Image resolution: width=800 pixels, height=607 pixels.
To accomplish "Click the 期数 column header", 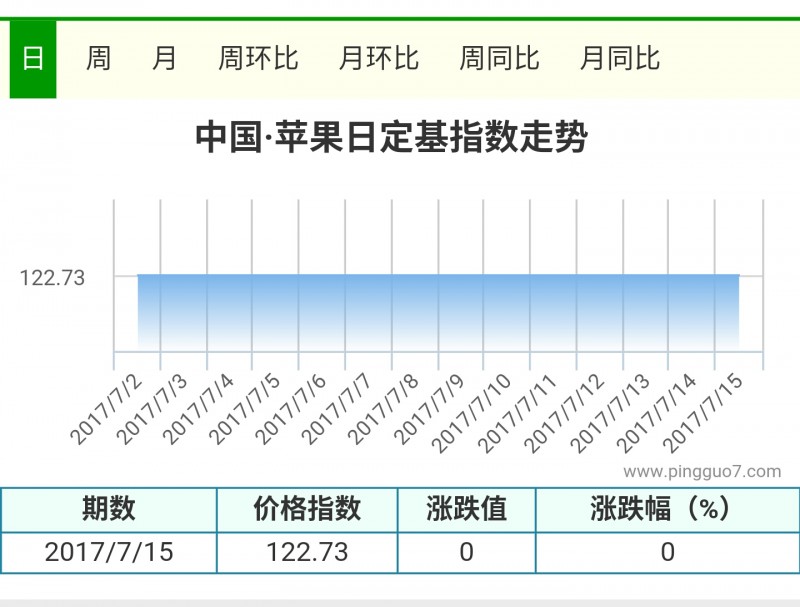I will point(109,510).
